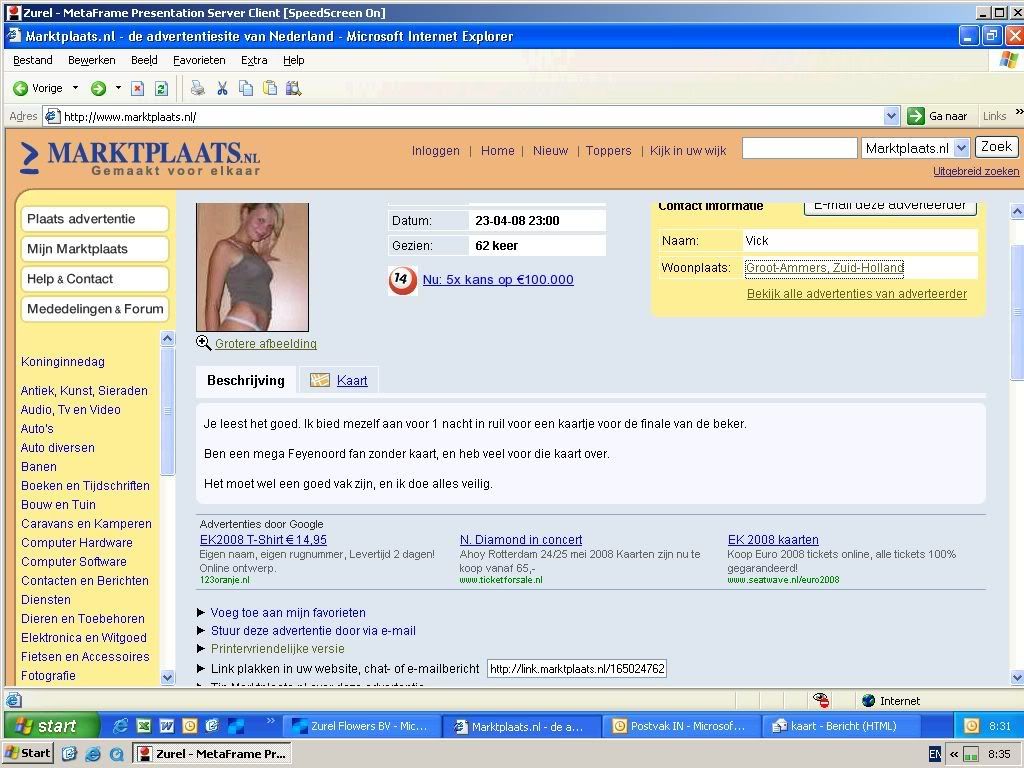This screenshot has width=1024, height=768.
Task: Expand hidden quick launch icons chevron
Action: (270, 720)
